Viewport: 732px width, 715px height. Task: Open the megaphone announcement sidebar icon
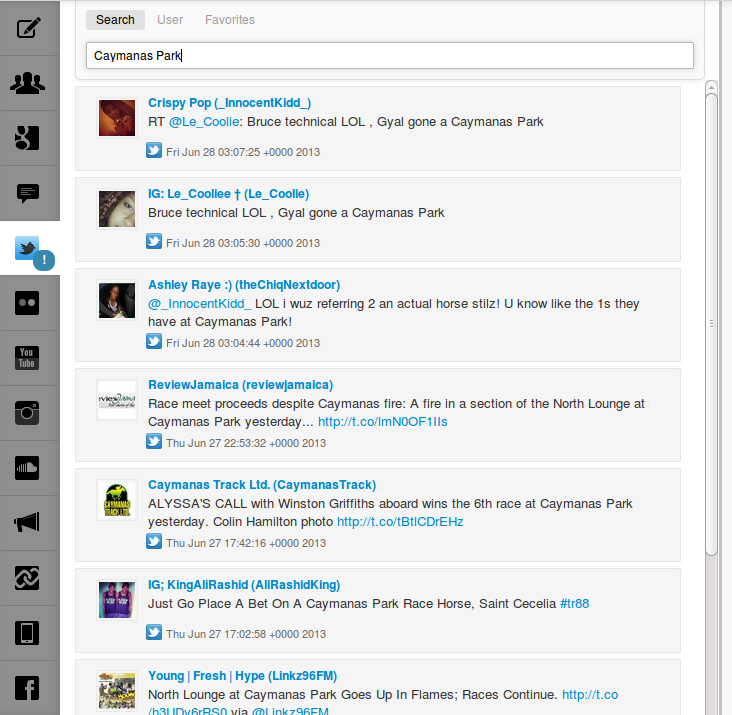[27, 522]
